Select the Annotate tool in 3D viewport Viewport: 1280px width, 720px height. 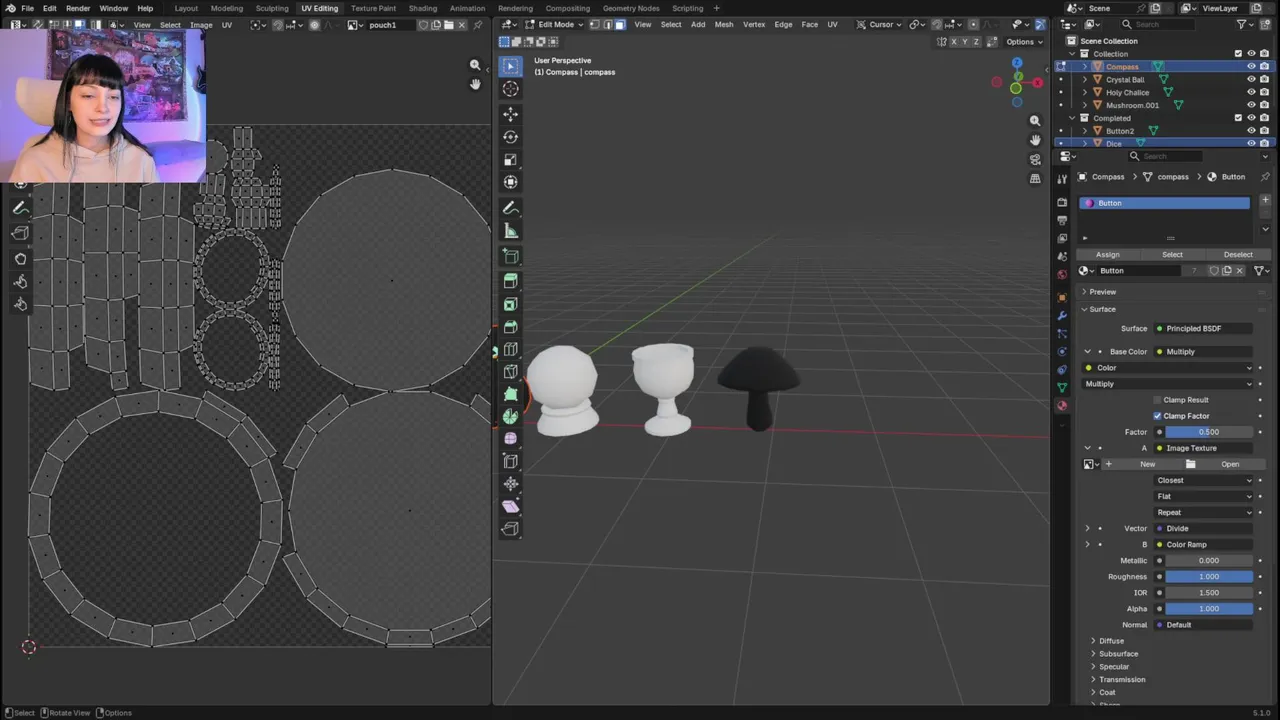tap(510, 208)
